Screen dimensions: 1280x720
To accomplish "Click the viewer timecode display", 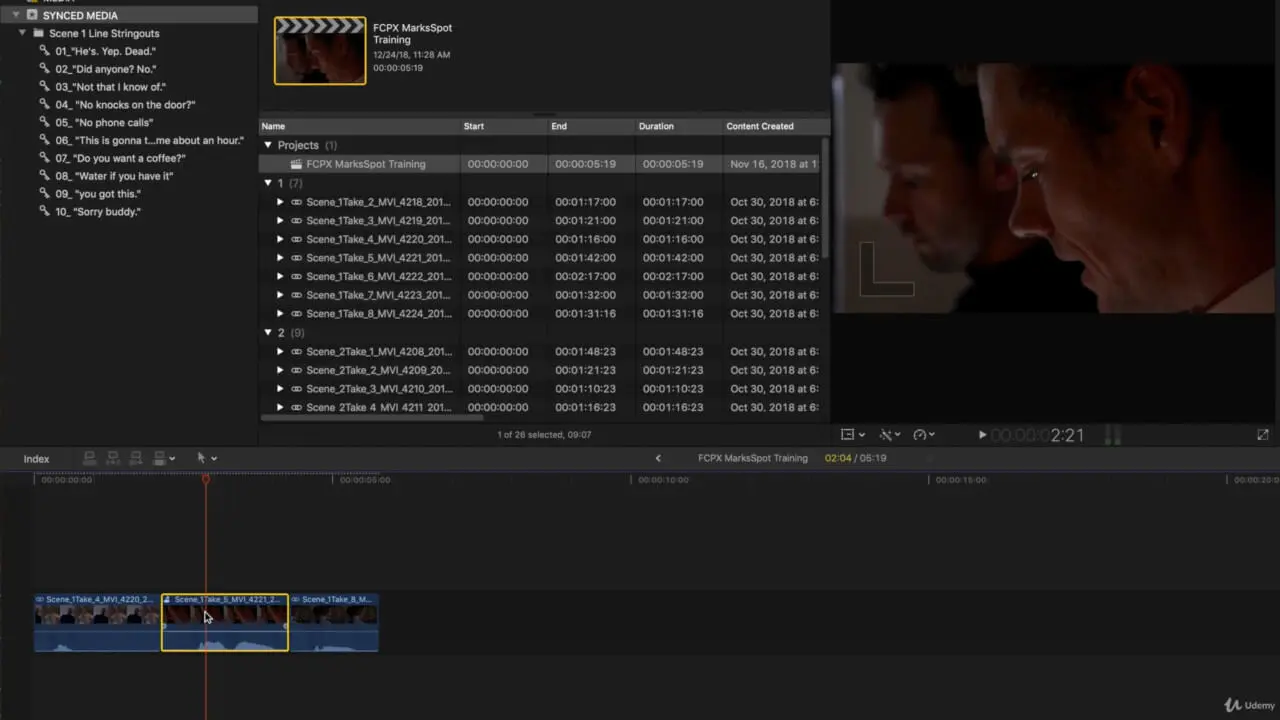I will tap(1037, 435).
